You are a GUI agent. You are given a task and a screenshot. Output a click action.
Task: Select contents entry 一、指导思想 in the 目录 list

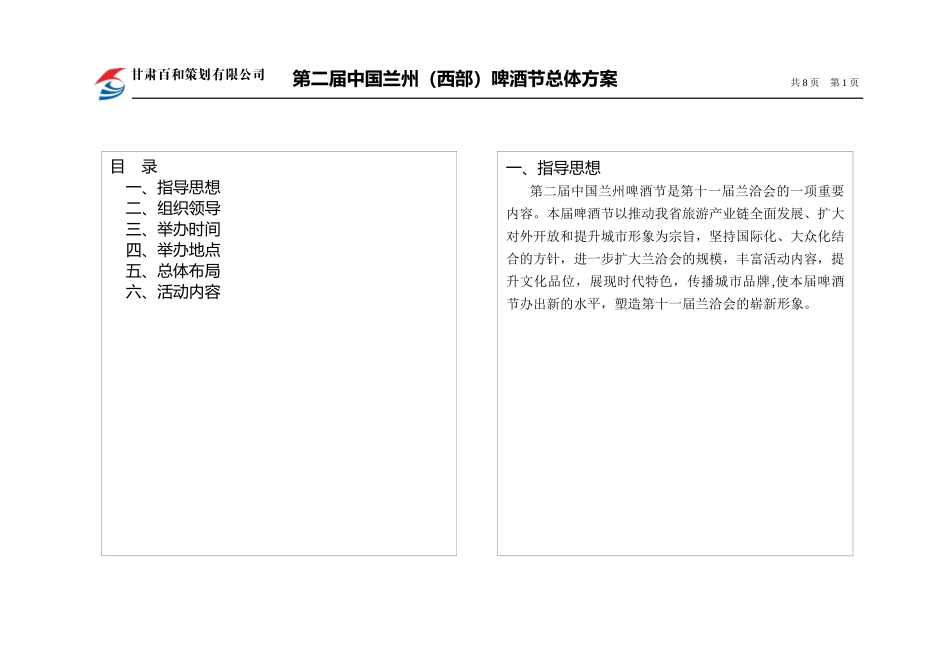[173, 187]
